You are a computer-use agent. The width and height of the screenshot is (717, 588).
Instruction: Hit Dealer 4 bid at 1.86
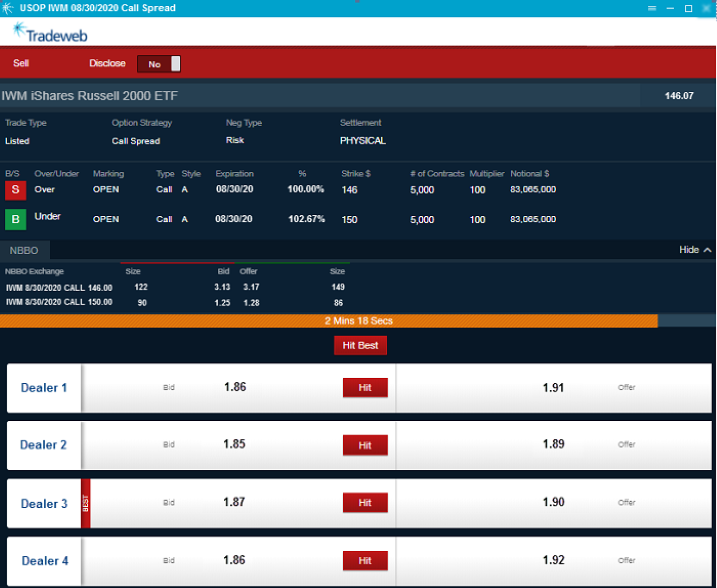pyautogui.click(x=364, y=561)
